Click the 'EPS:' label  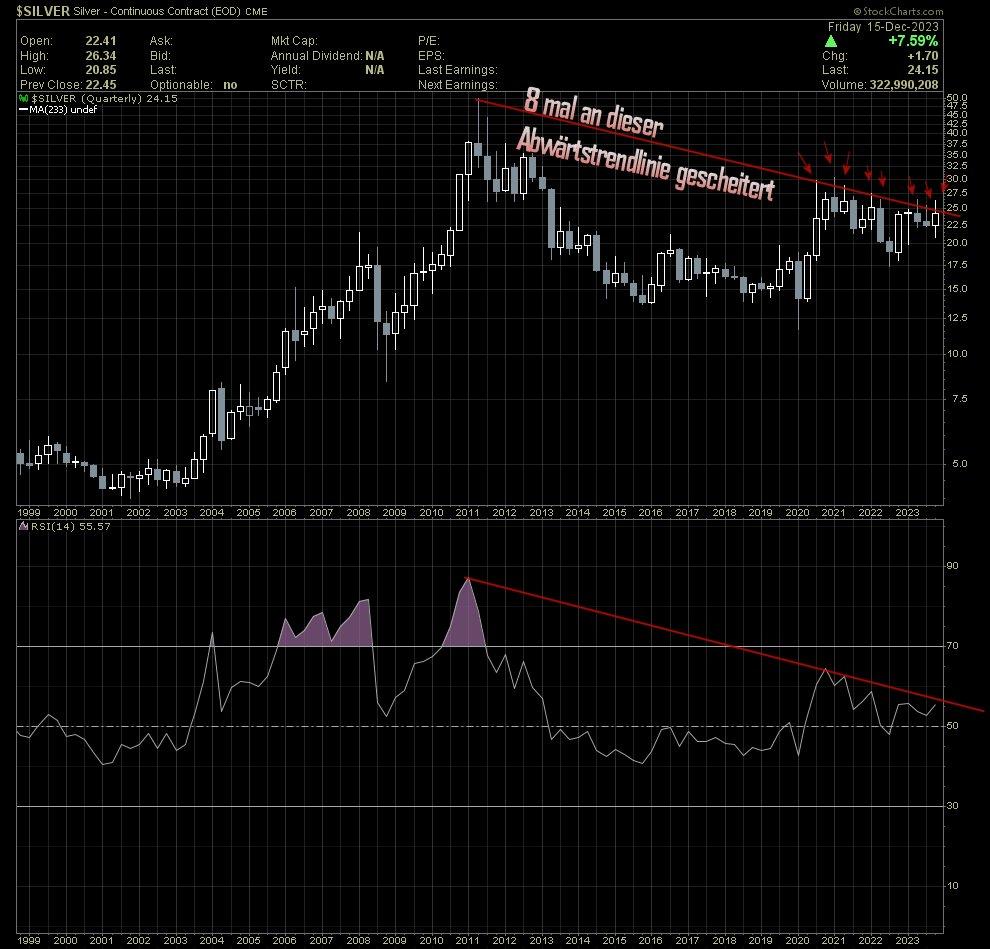(431, 56)
